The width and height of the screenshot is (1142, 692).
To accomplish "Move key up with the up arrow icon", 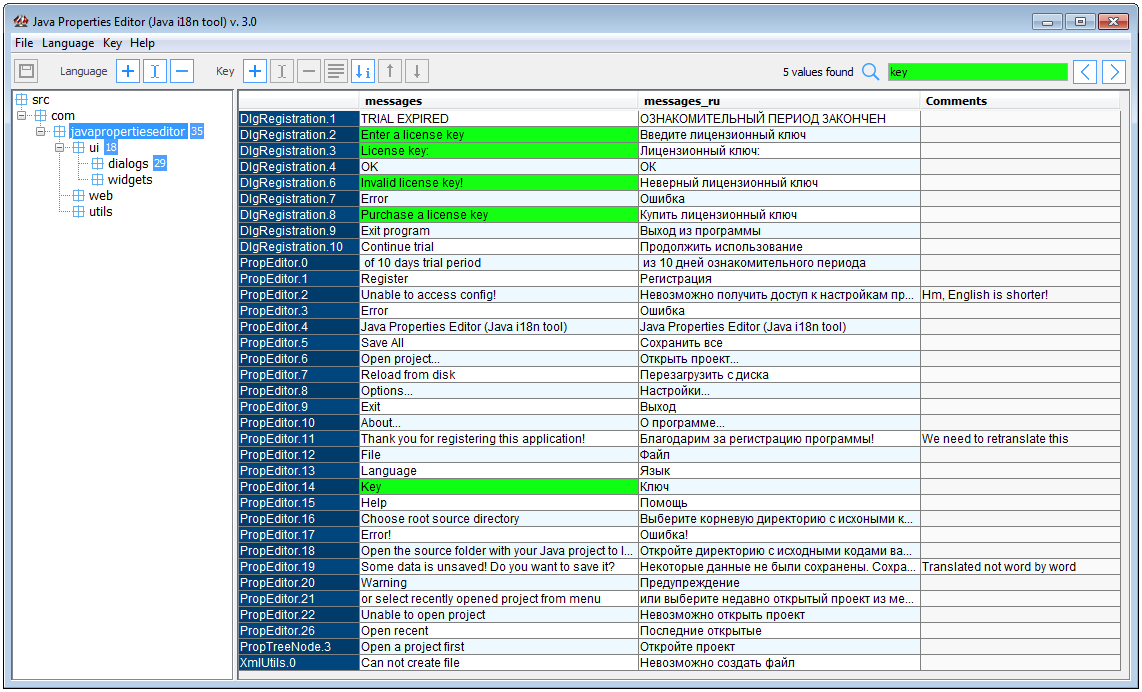I will click(x=390, y=71).
